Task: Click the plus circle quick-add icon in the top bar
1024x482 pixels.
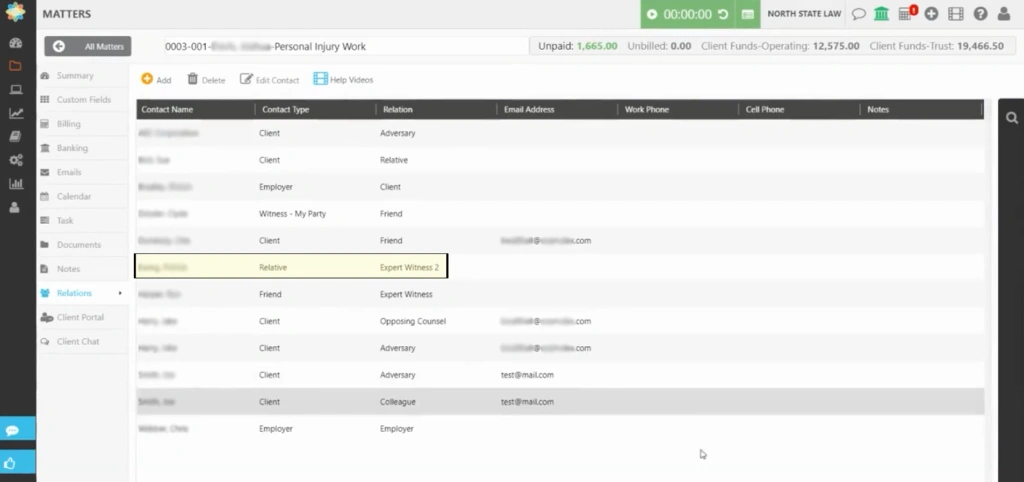Action: coord(931,14)
